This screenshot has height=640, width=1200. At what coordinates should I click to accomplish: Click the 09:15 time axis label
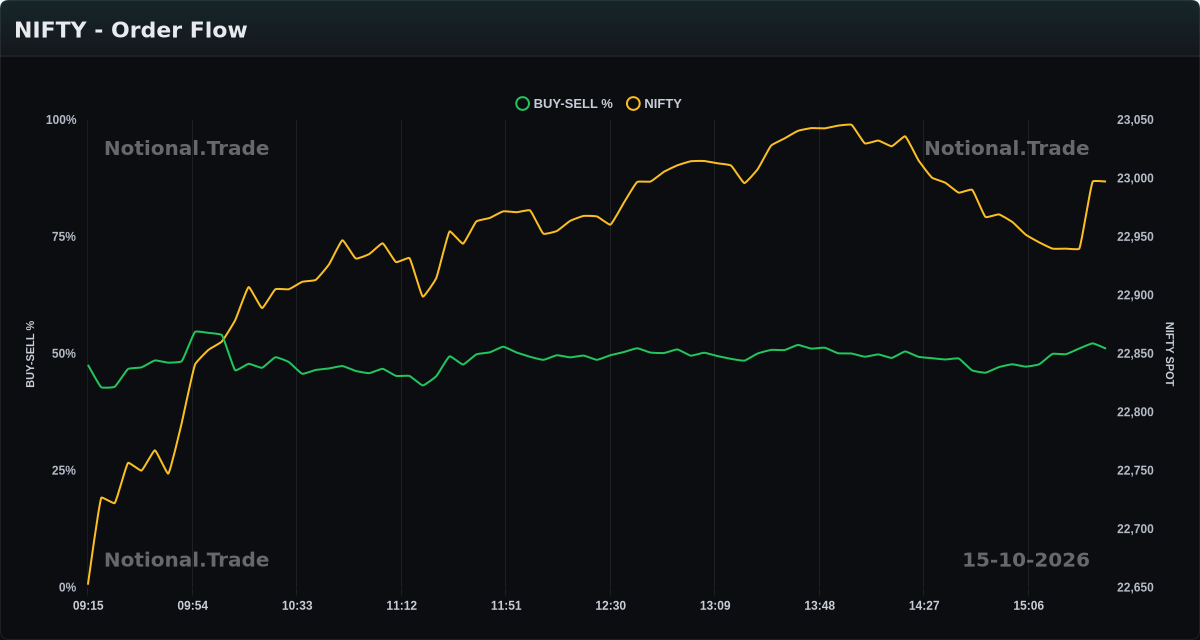88,606
